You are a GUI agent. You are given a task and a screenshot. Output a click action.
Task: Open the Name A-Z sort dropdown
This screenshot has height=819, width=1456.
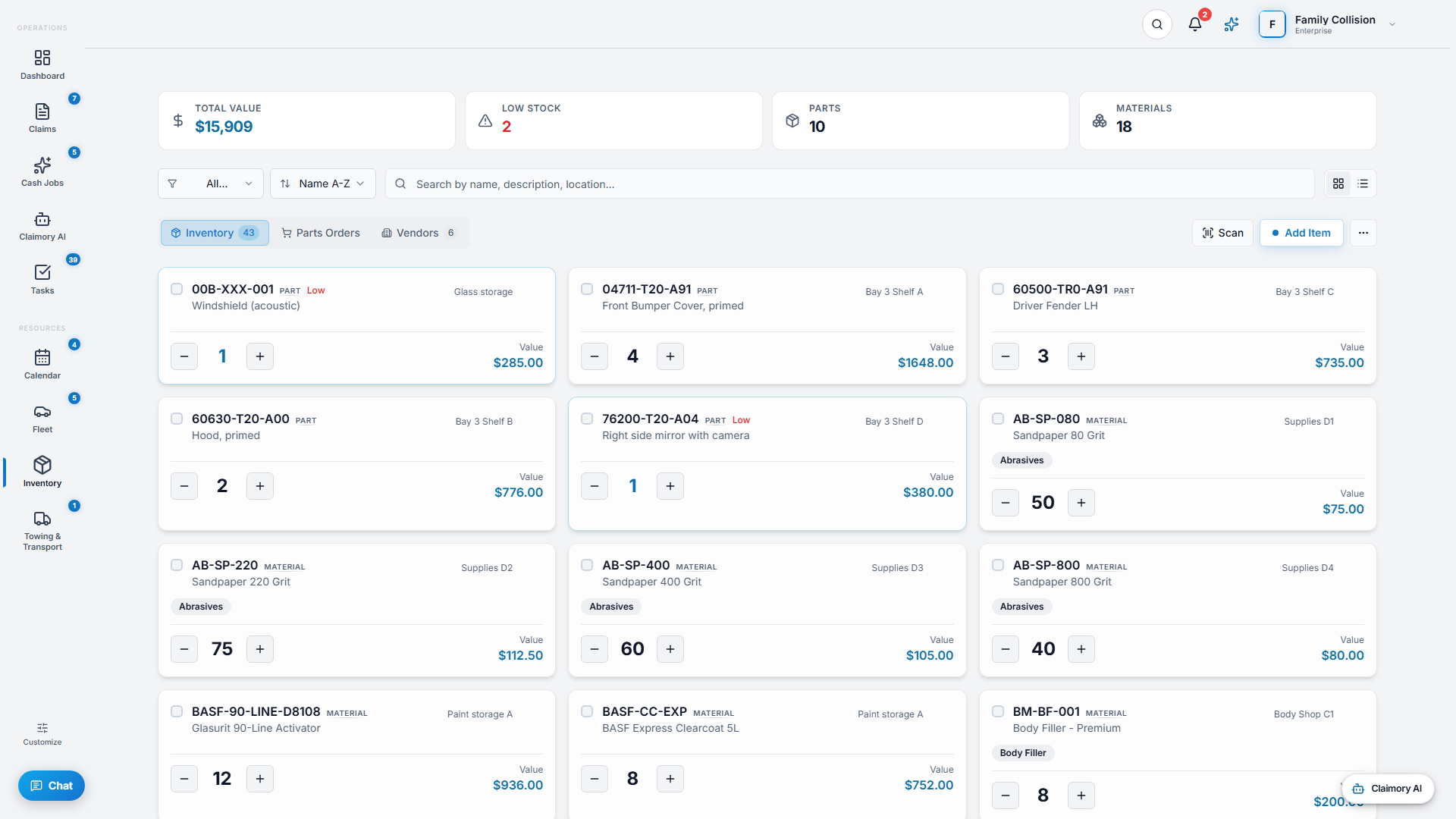click(323, 184)
